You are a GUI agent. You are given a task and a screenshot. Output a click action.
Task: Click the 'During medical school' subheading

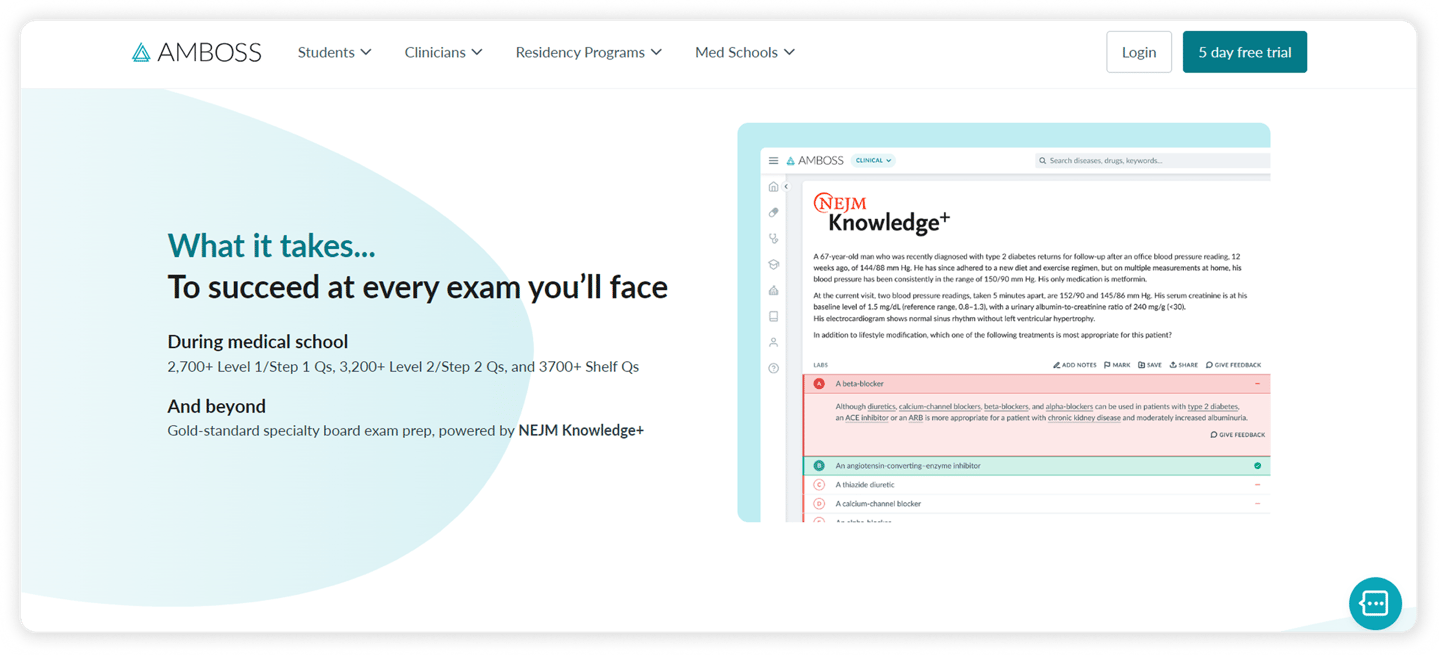pos(258,341)
